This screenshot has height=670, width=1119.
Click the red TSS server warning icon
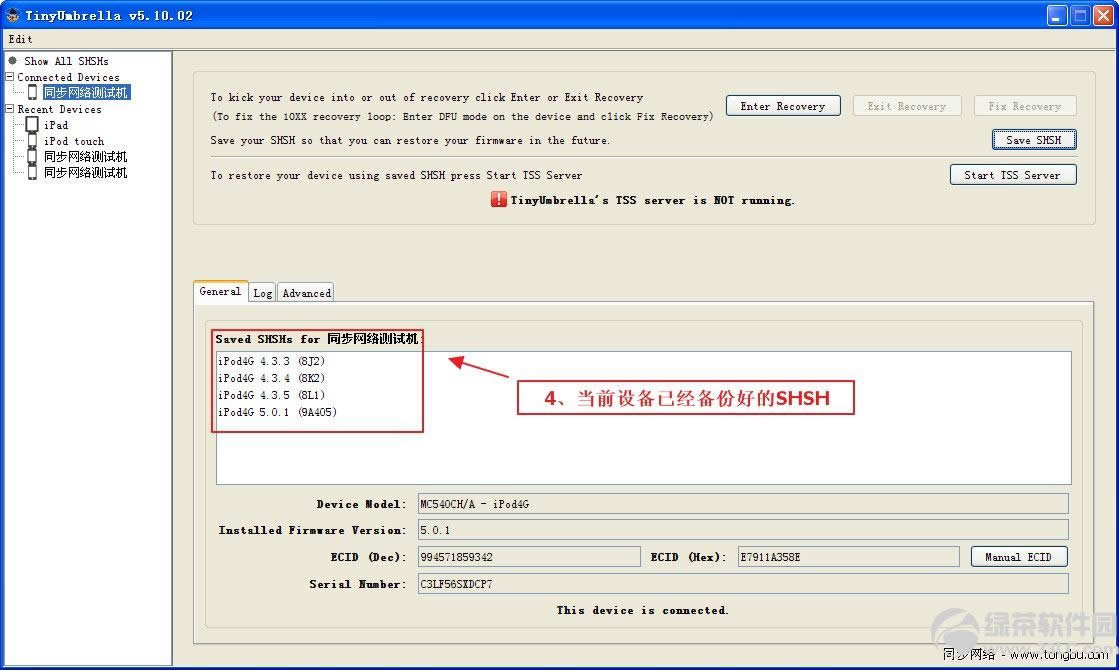[498, 200]
